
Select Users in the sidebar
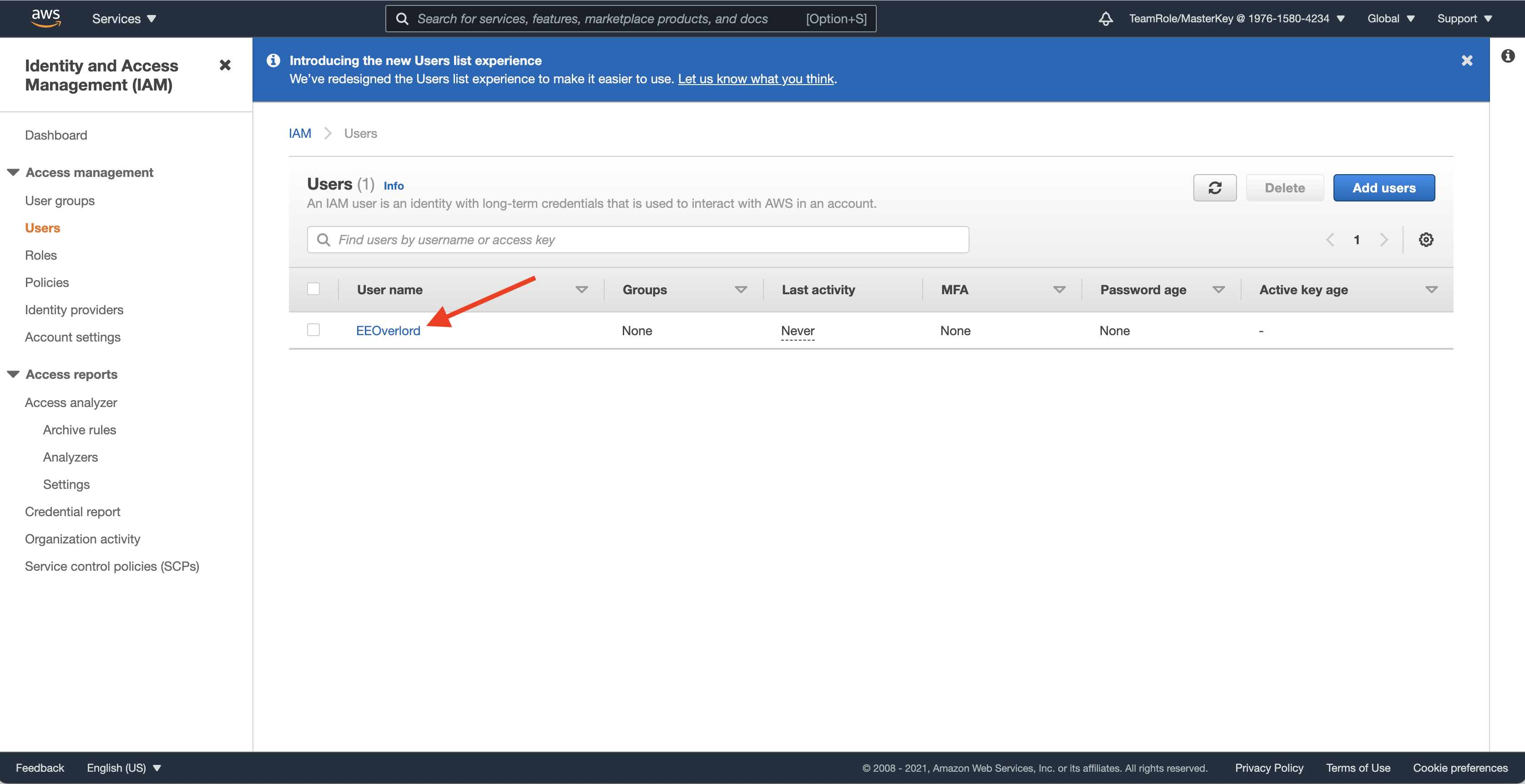(43, 228)
